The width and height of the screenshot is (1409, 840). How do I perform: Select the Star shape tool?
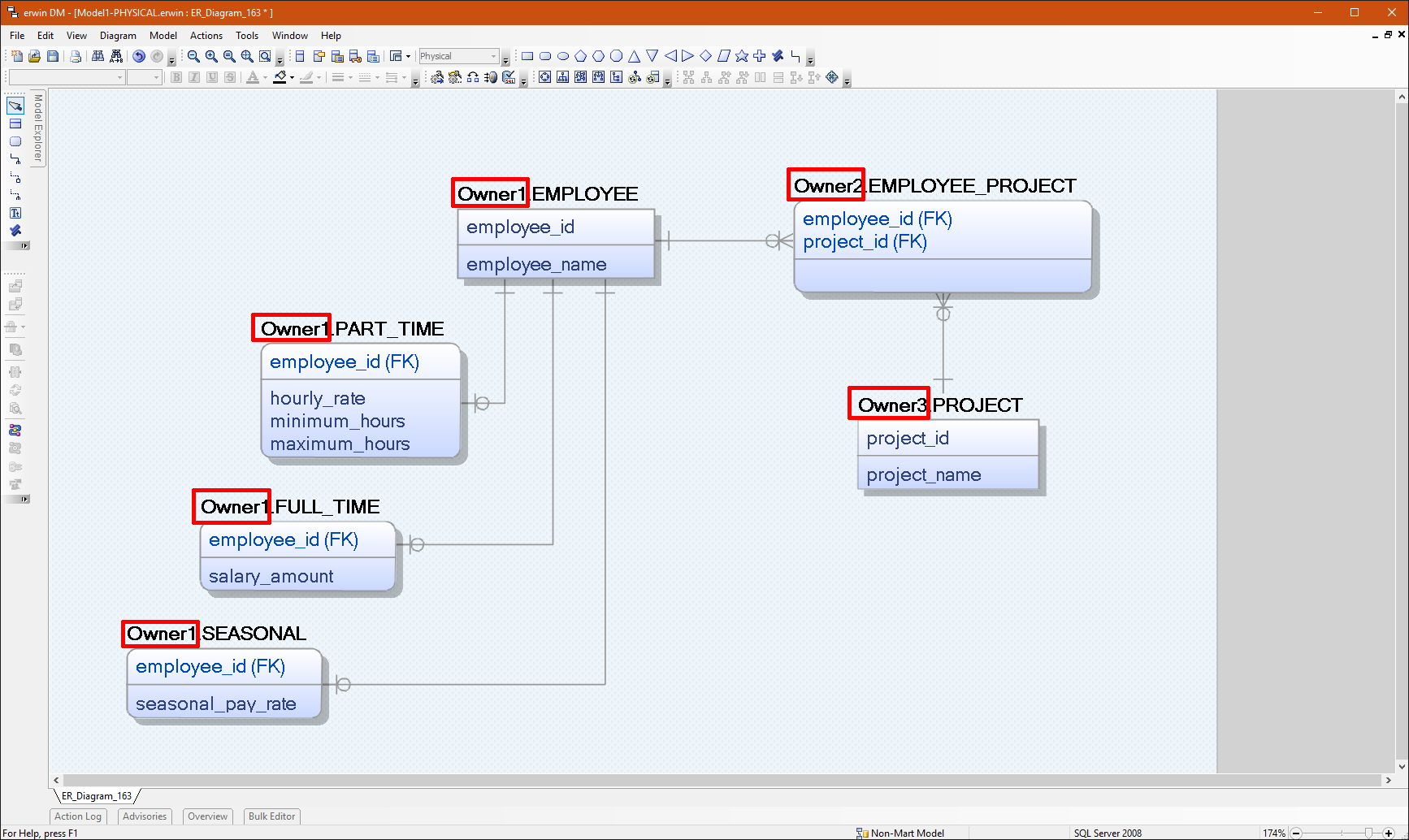[743, 56]
